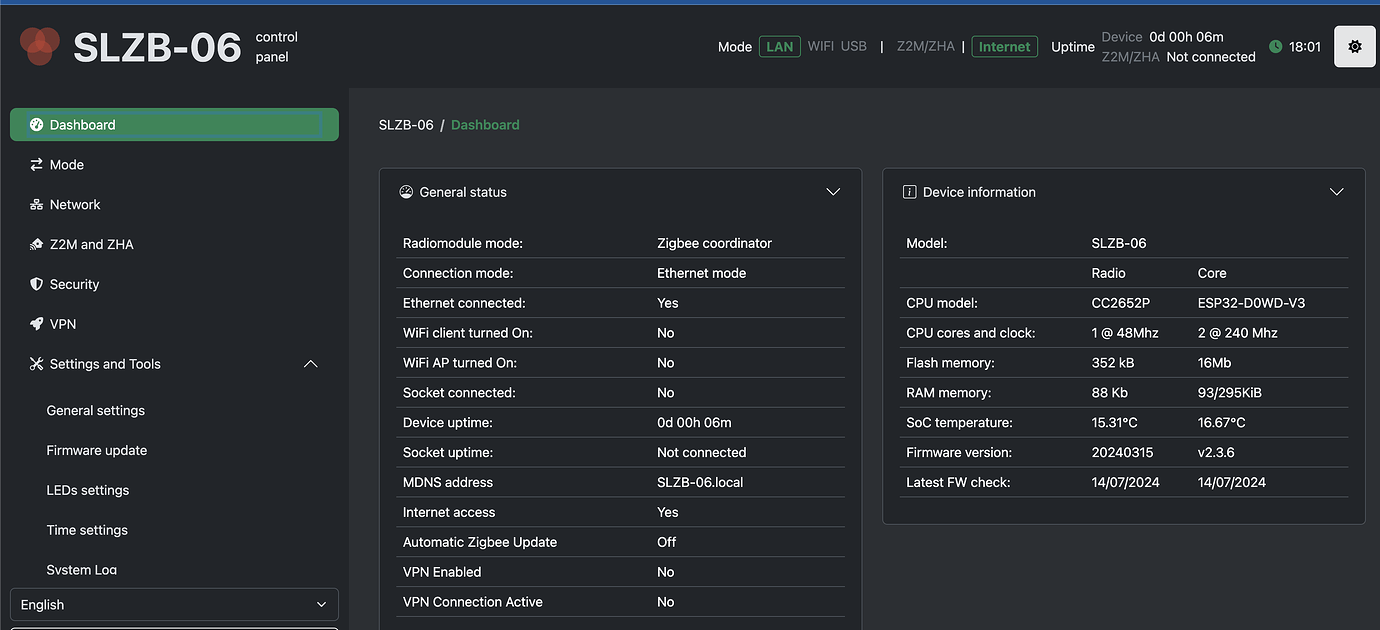
Task: Click the WIFI mode label in header
Action: (x=821, y=47)
